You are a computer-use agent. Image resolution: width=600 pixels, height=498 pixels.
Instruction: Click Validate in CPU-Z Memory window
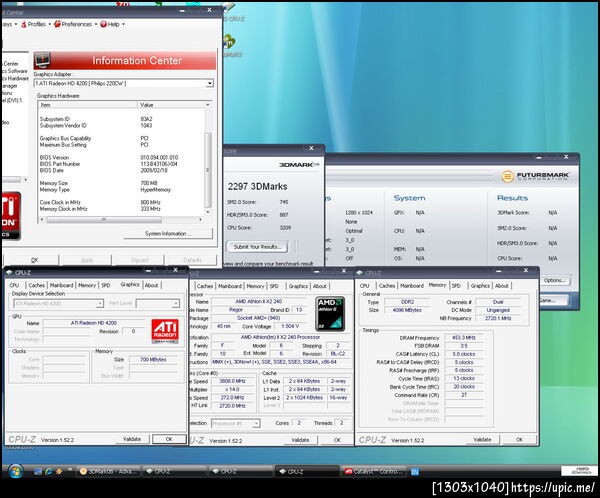[x=482, y=439]
